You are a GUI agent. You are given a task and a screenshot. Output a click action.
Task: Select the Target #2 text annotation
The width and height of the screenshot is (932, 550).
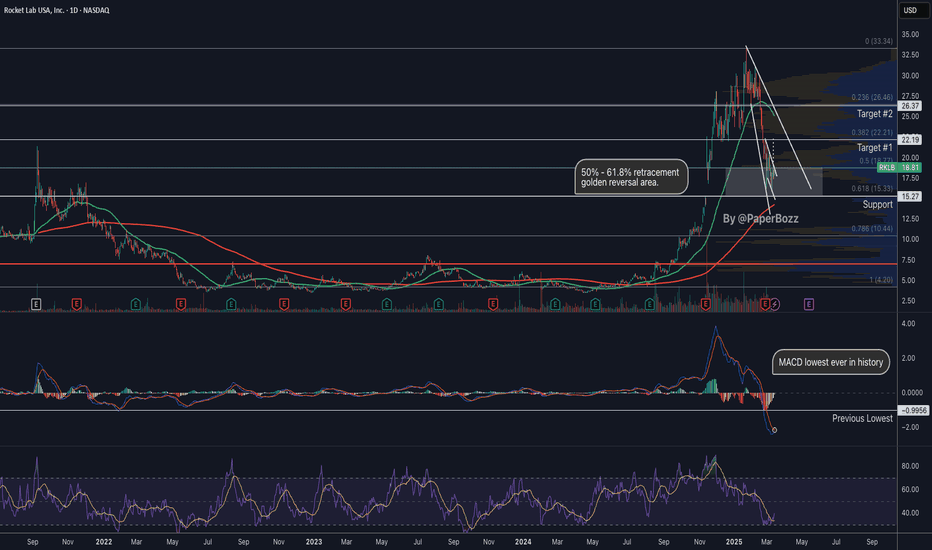(874, 114)
